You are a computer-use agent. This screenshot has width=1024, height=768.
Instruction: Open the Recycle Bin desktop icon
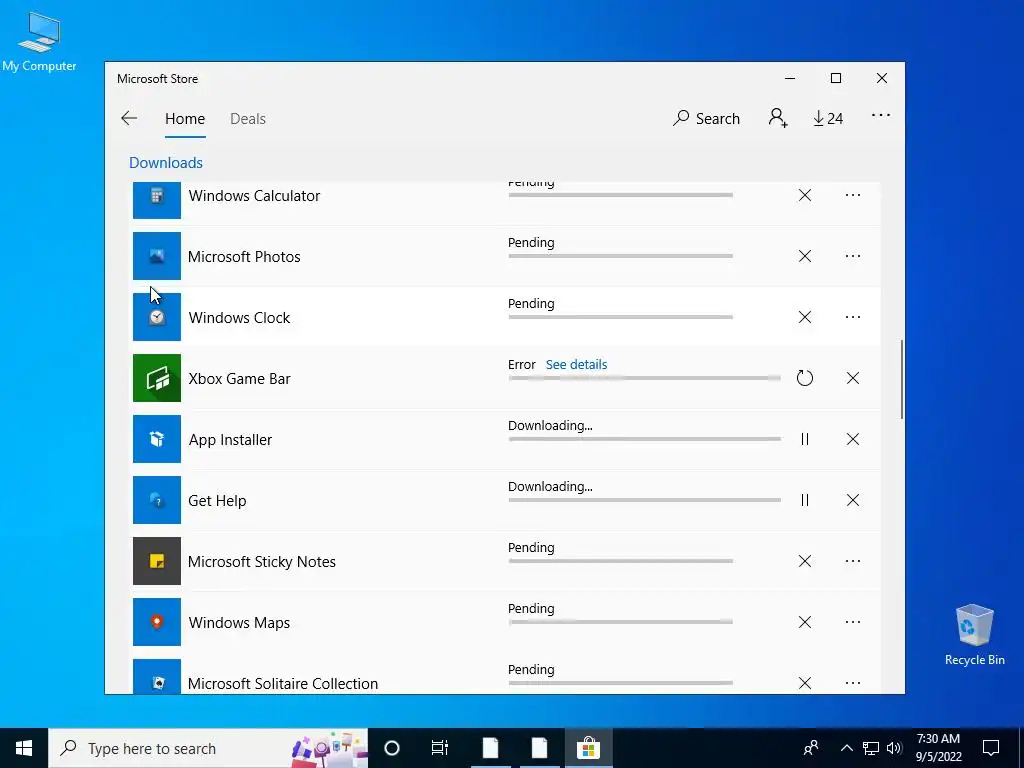point(974,635)
